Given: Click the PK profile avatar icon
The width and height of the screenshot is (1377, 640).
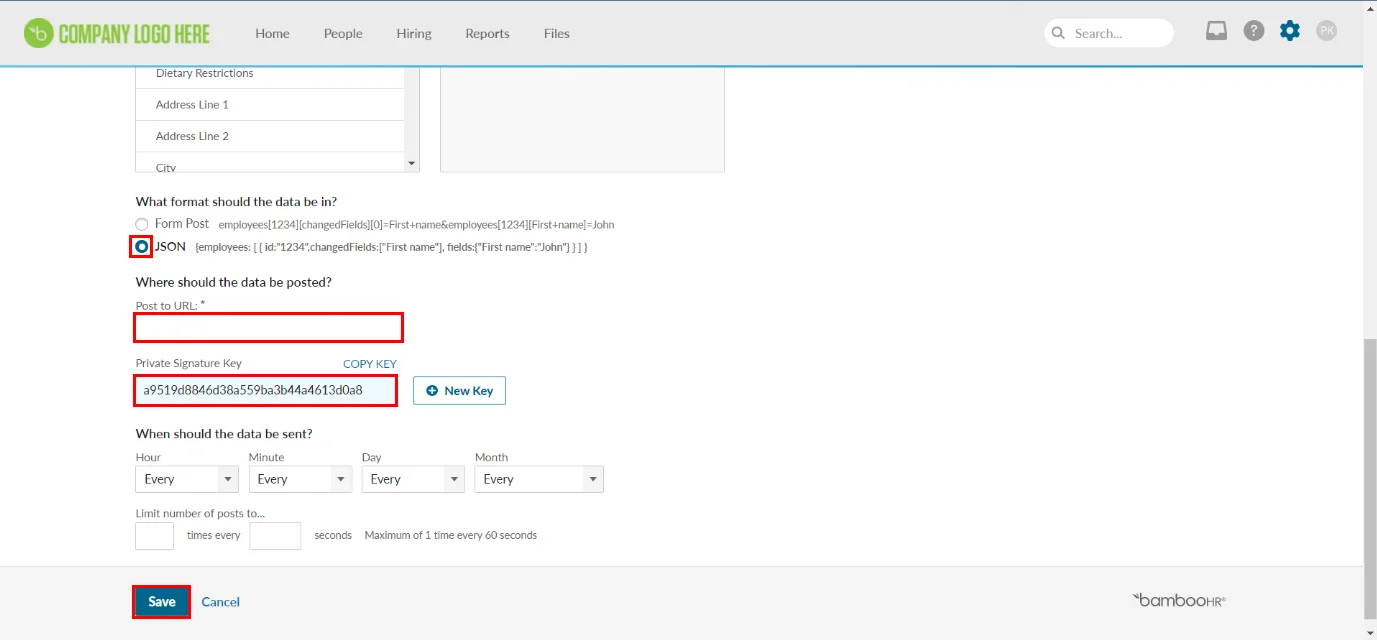Looking at the screenshot, I should pos(1326,30).
